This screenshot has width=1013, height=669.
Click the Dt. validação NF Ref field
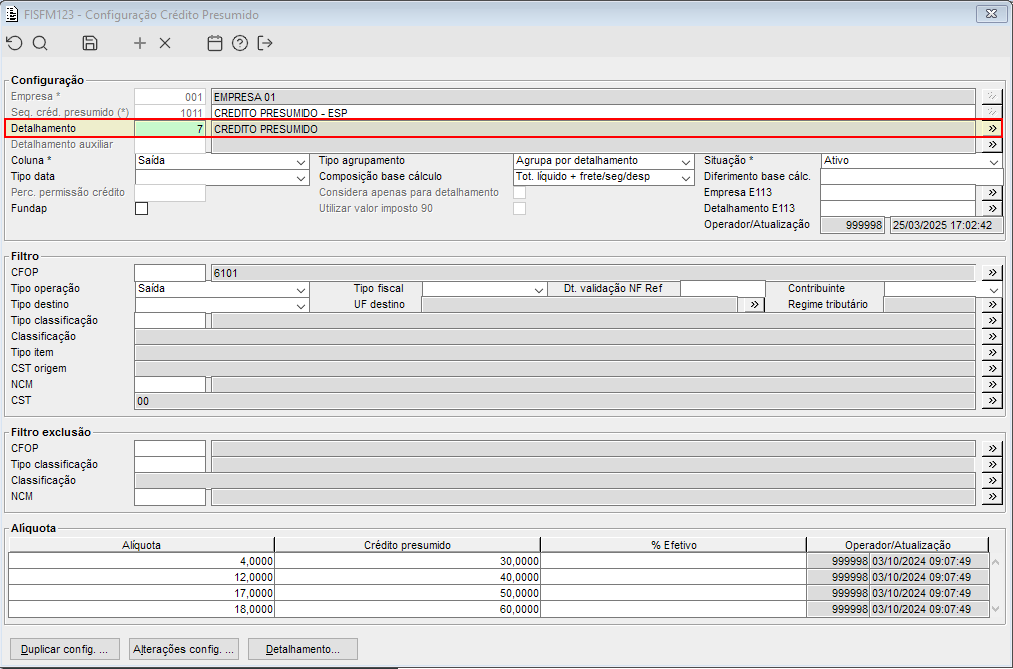[x=722, y=289]
